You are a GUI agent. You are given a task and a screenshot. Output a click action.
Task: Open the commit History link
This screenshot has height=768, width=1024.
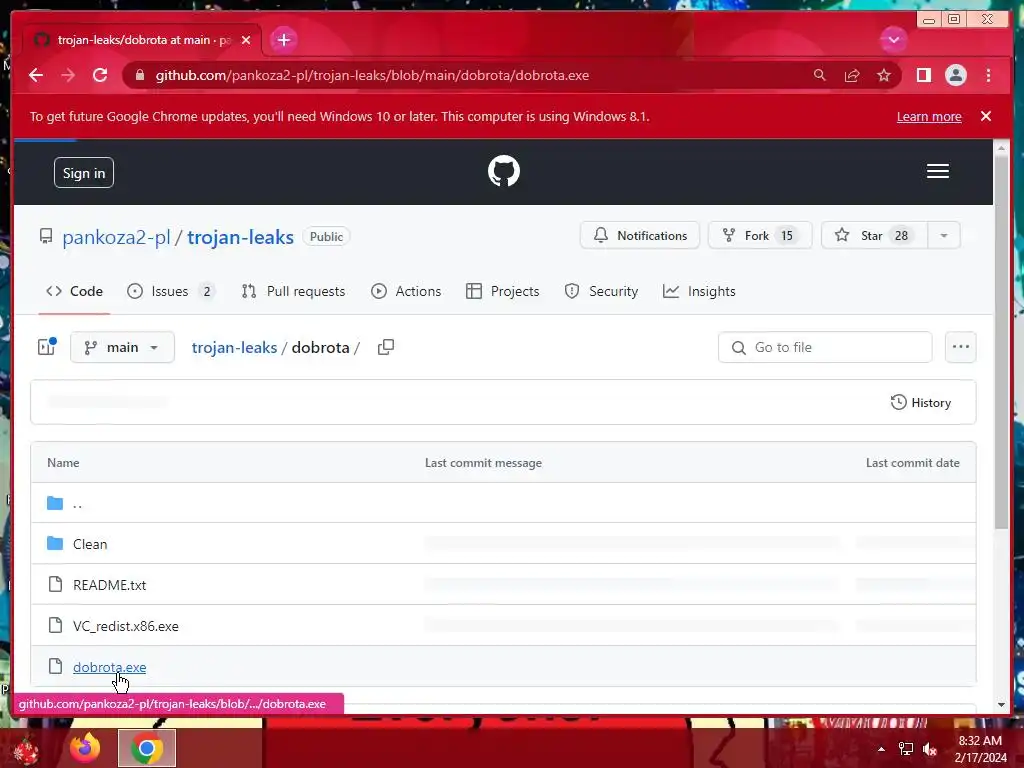(920, 402)
